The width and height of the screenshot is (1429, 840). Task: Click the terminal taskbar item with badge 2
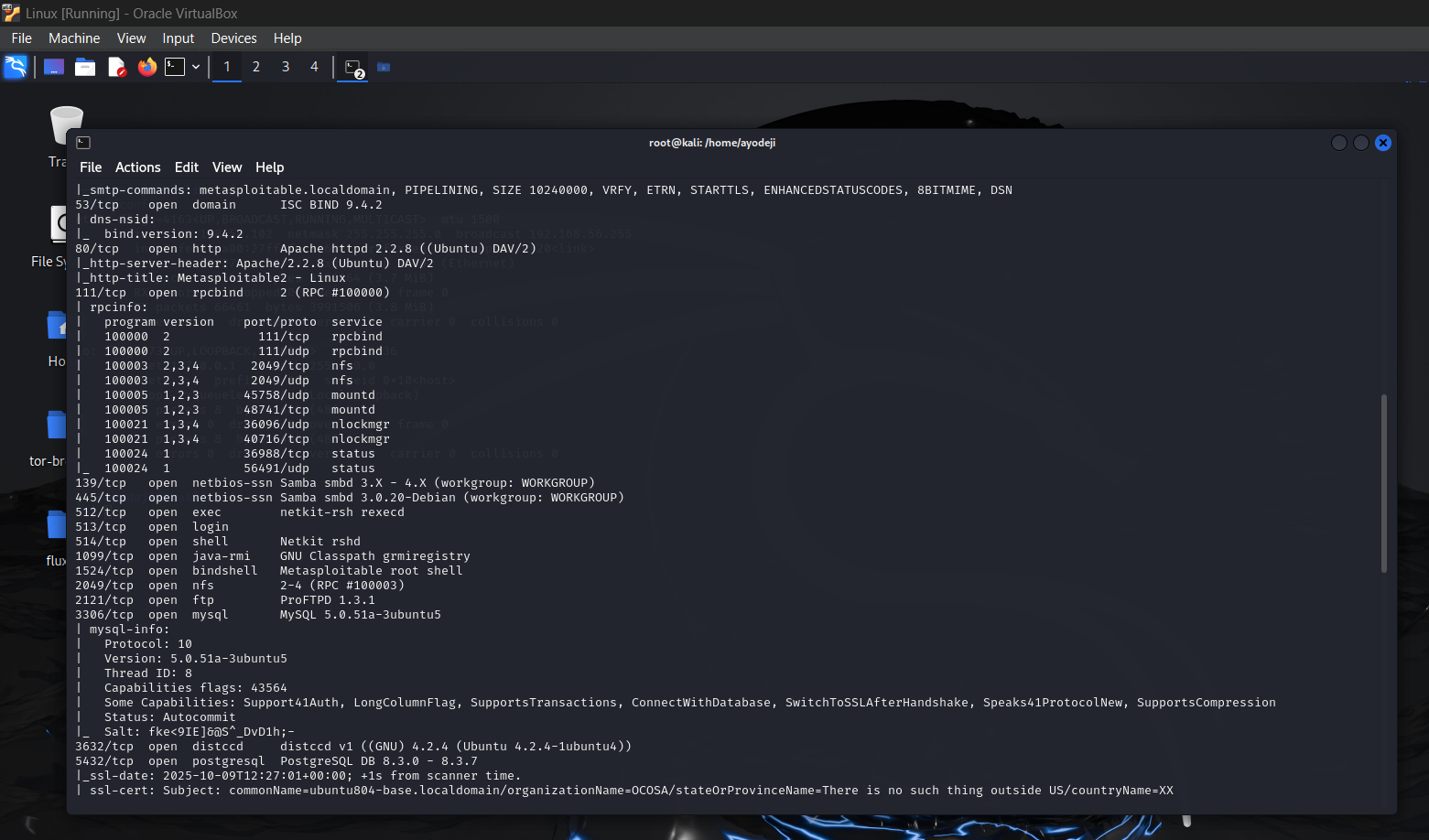354,68
